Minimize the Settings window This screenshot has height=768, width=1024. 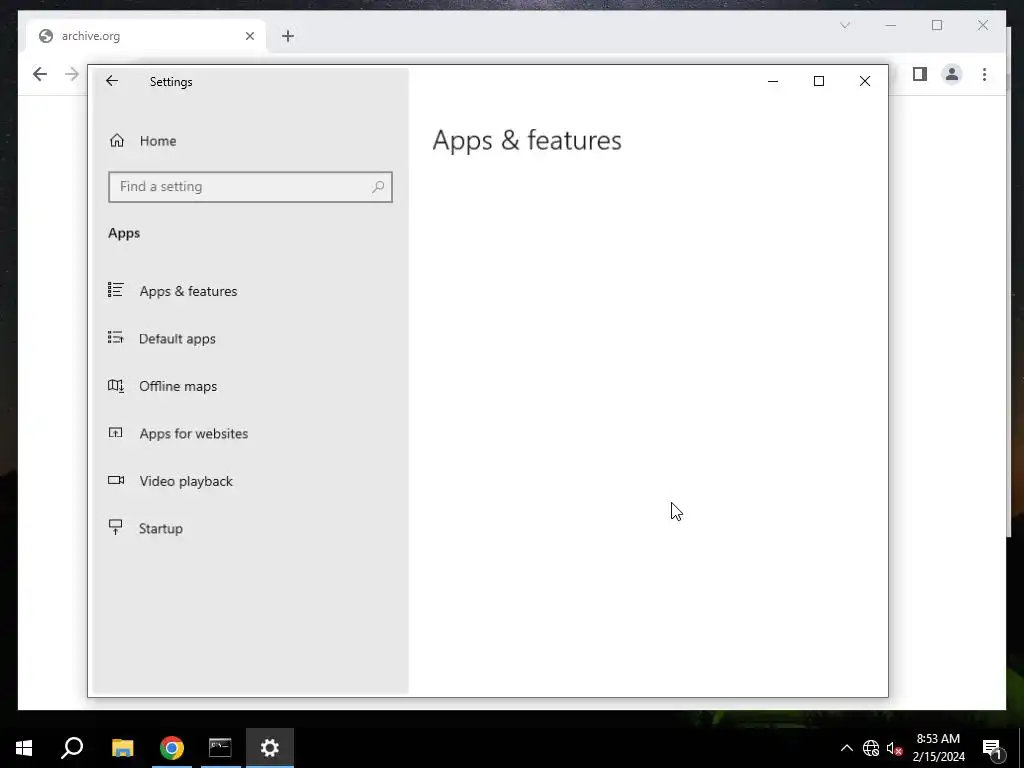pos(773,81)
